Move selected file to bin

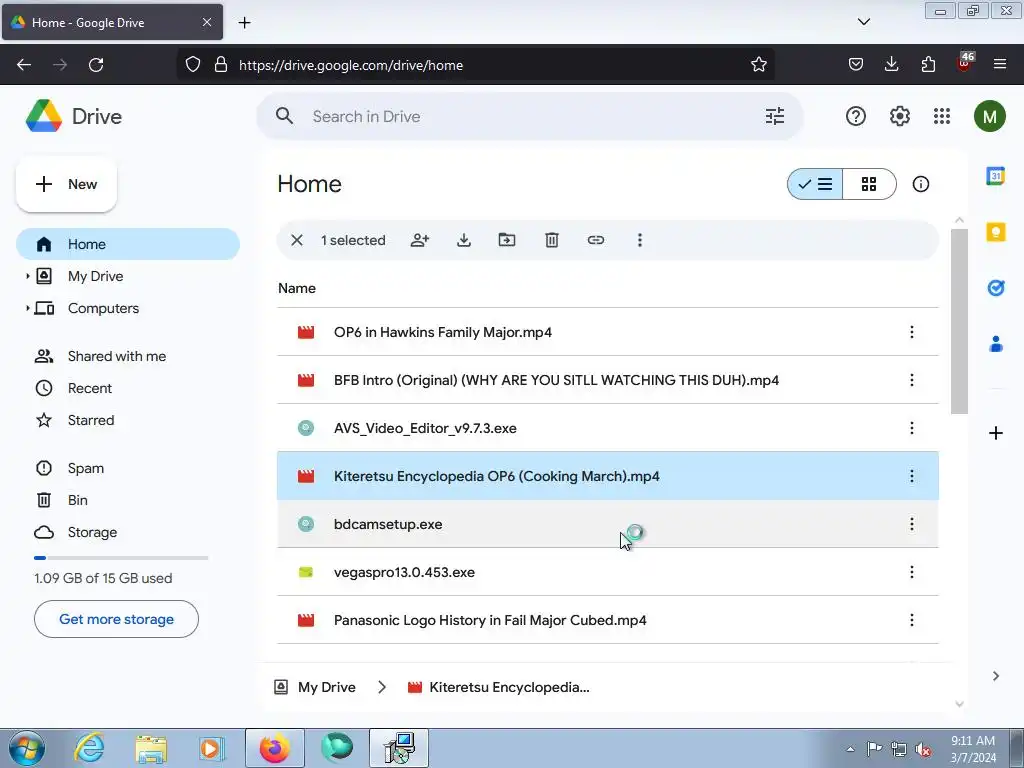coord(552,240)
